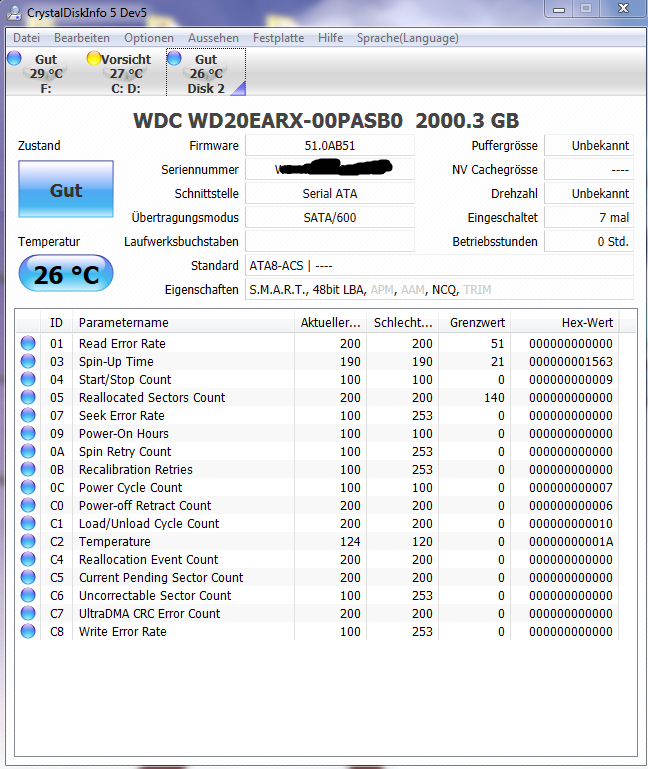
Task: Click hex value 000000001563 of Spin-Up Time
Action: (x=570, y=361)
